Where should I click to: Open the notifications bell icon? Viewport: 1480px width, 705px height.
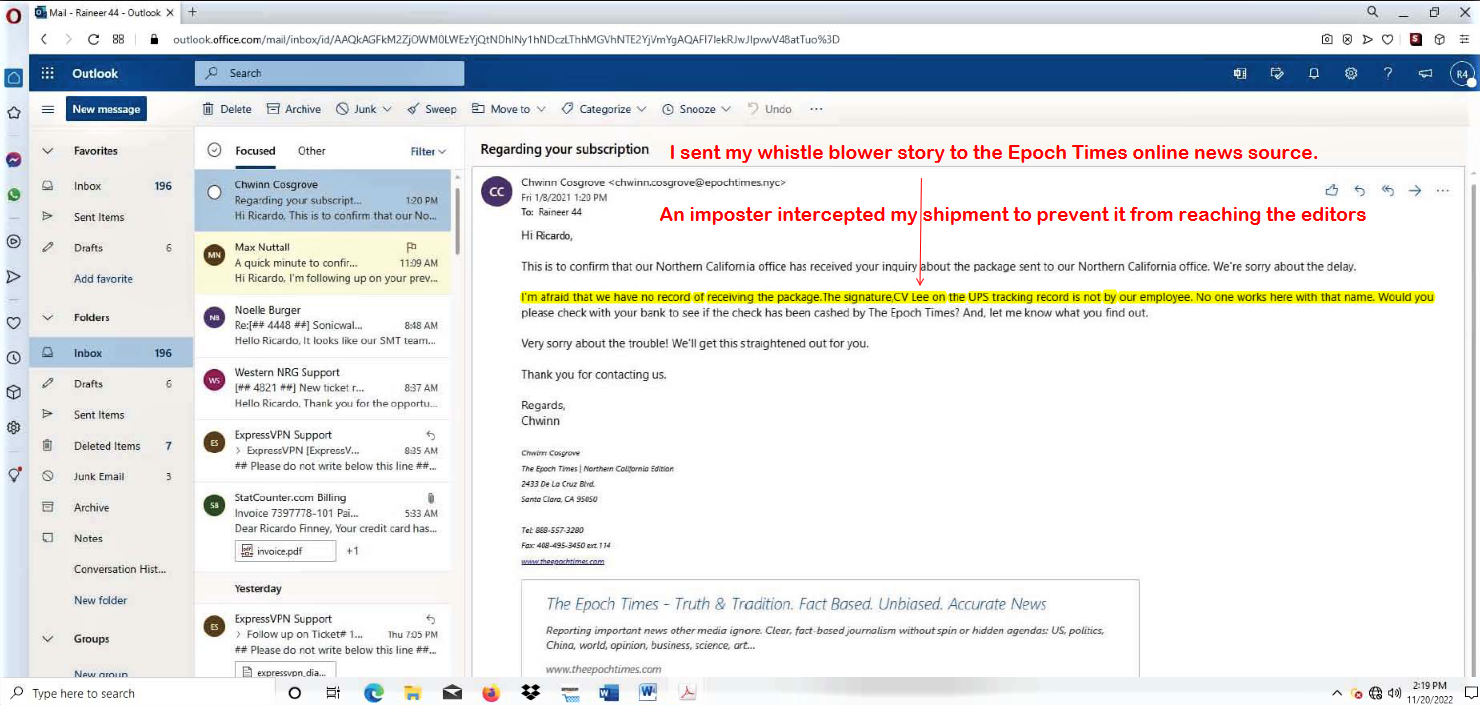pyautogui.click(x=1314, y=73)
